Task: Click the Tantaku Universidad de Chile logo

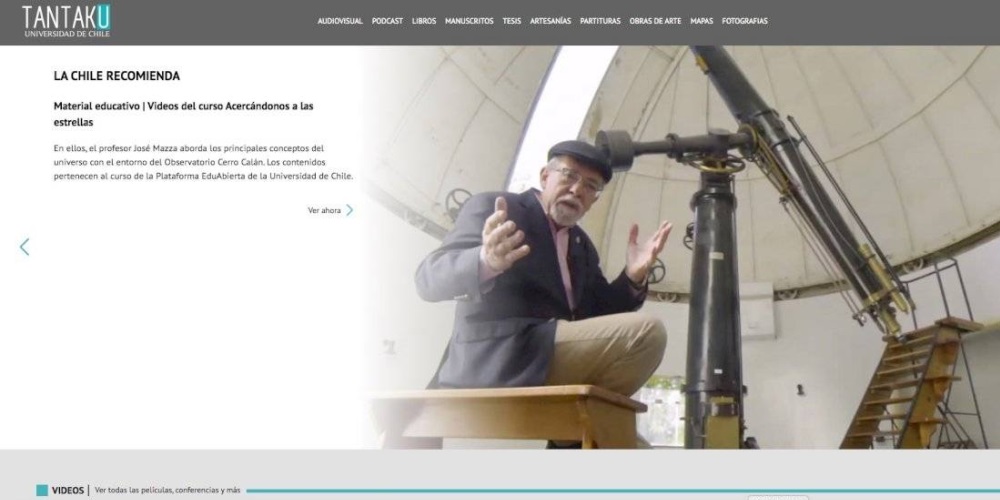Action: point(66,21)
